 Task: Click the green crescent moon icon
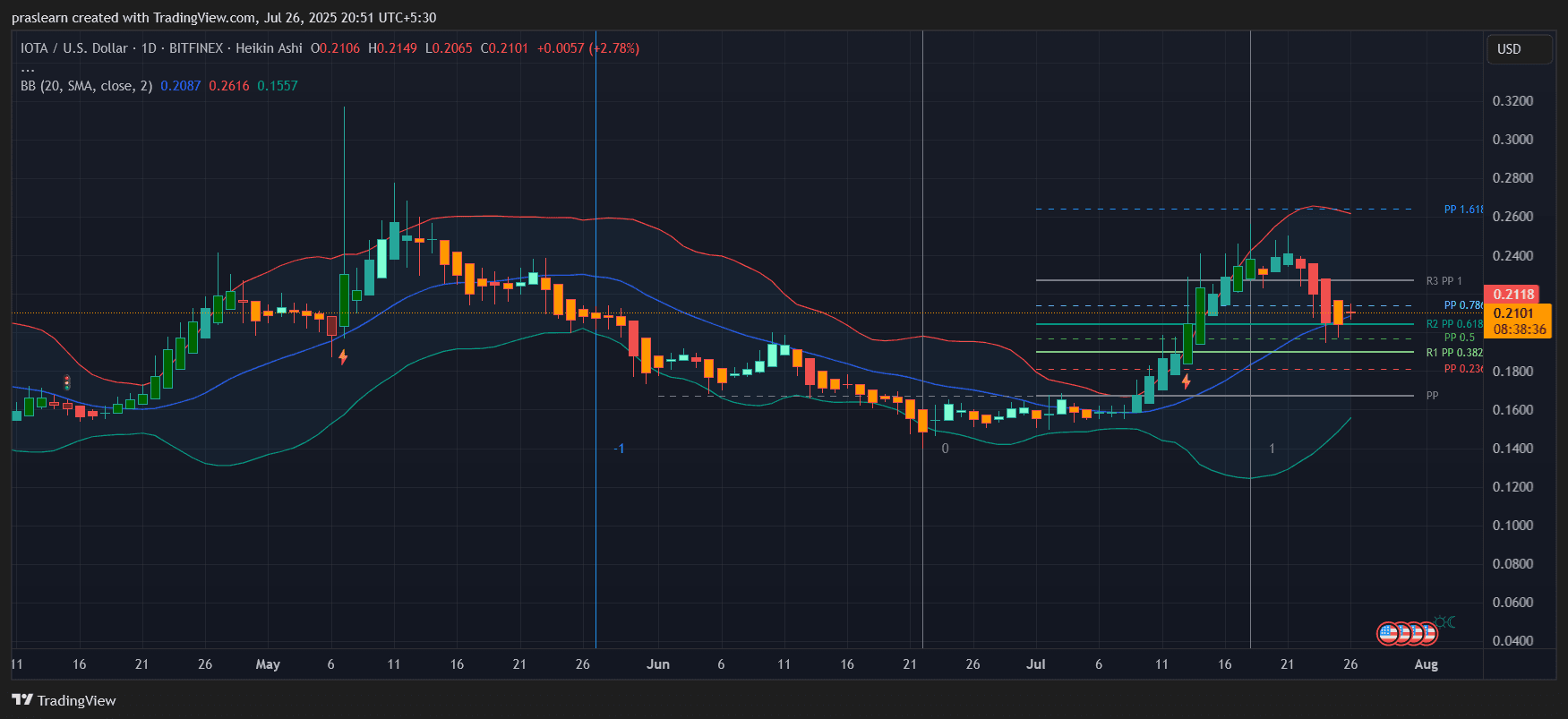pos(1451,621)
